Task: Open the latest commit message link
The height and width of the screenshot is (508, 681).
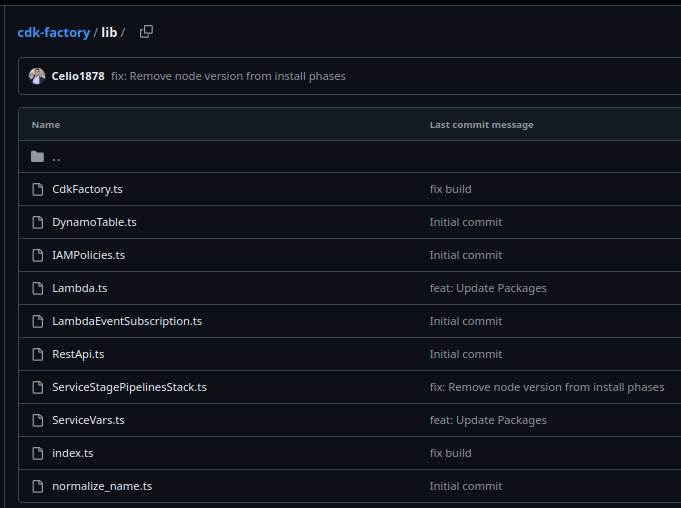Action: 228,76
